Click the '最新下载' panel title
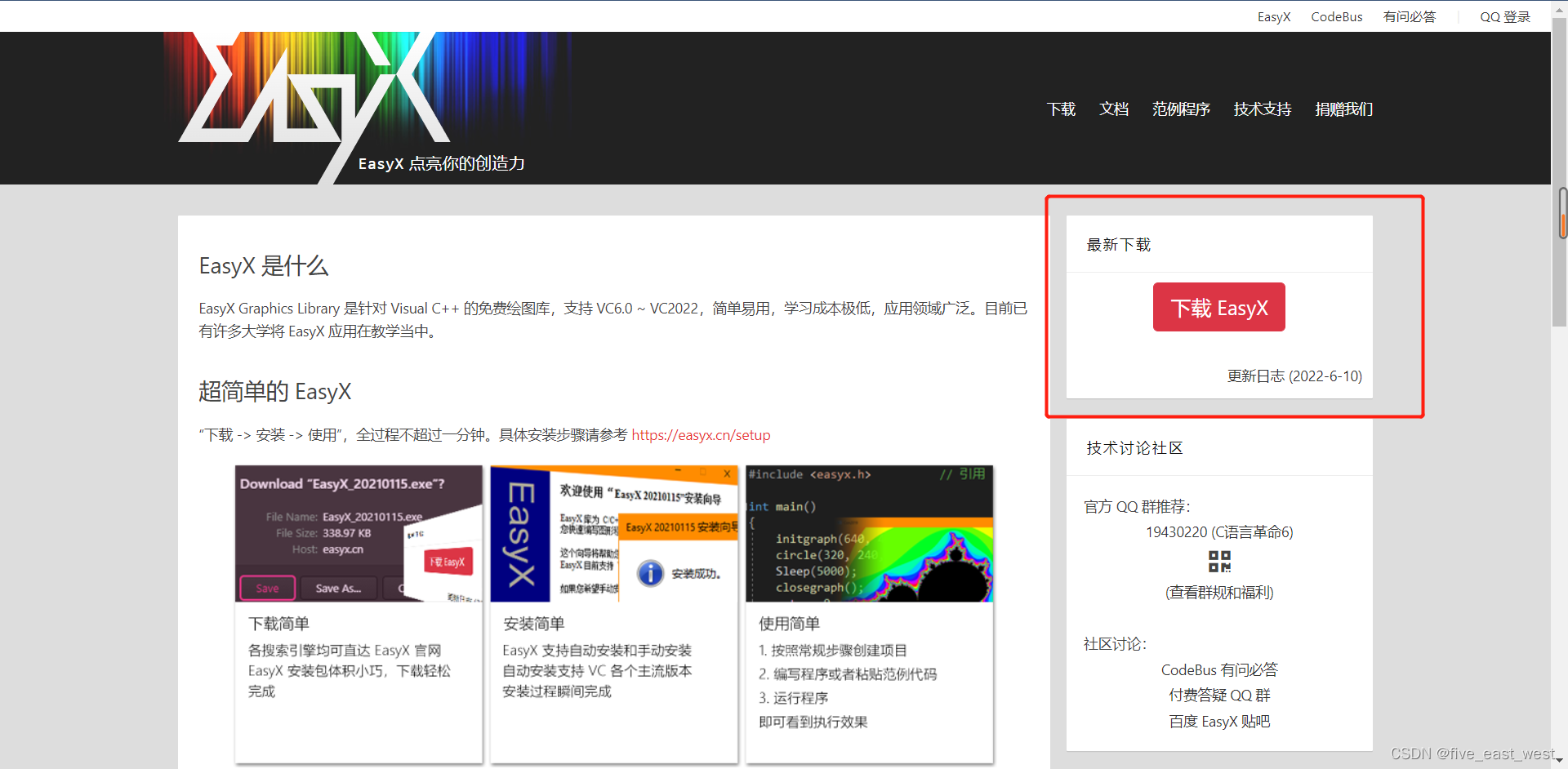 1118,245
